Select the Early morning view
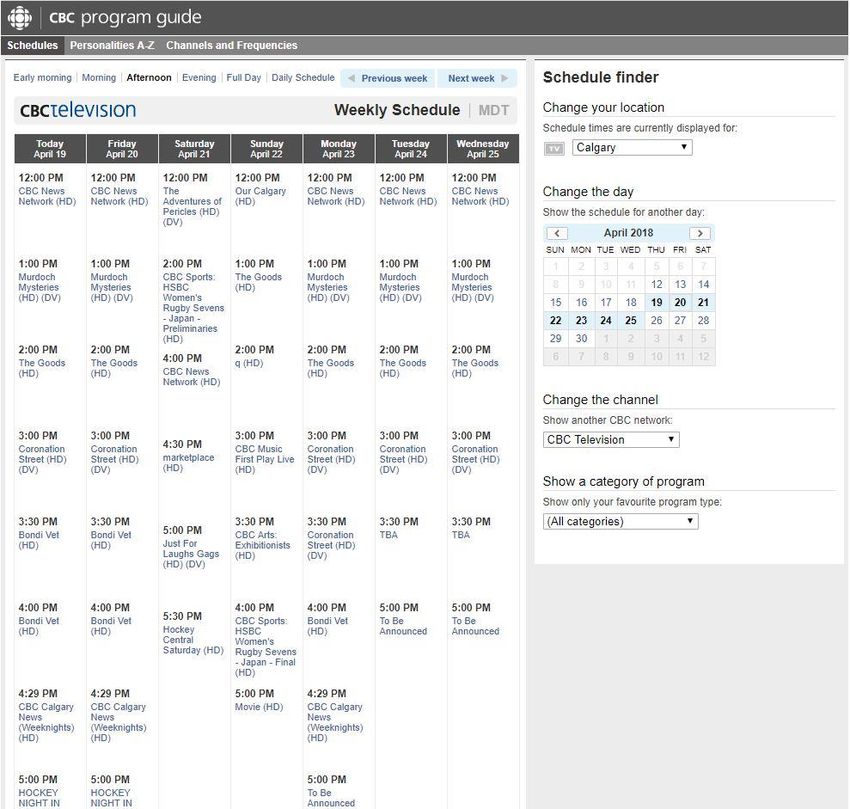Viewport: 850px width, 809px height. (42, 78)
